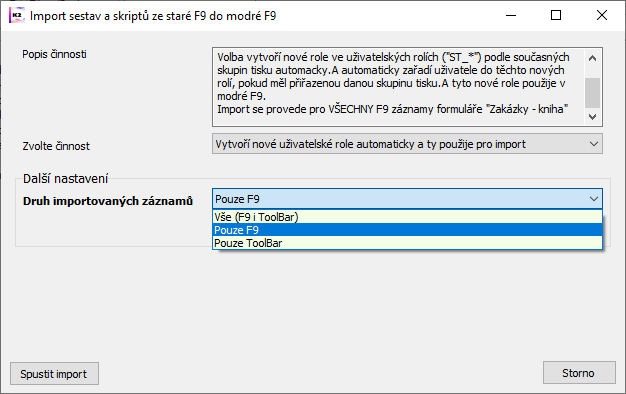Collapse the 'Druh importovaných záznamů' dropdown arrow
Screen dimensions: 626x394
point(594,199)
